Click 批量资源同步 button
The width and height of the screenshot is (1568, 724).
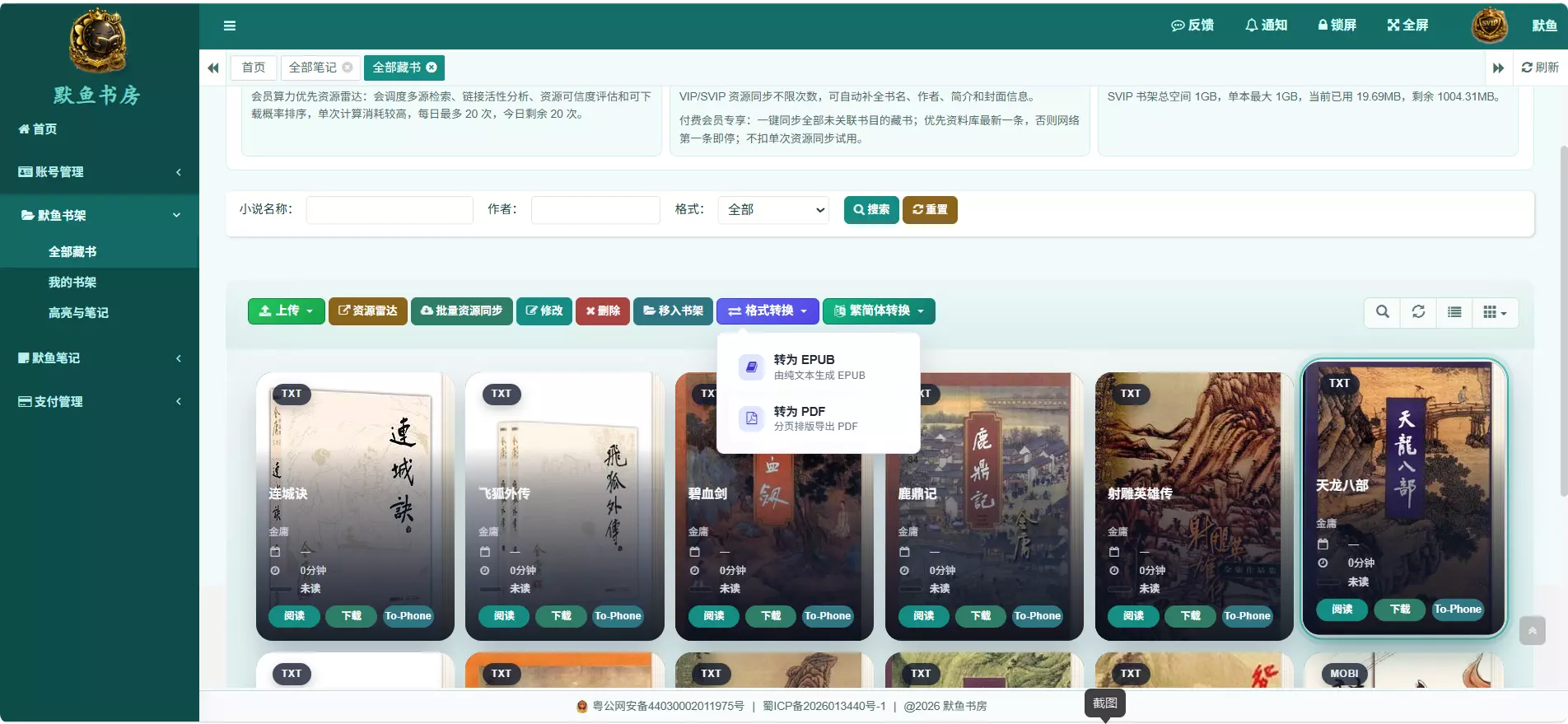click(462, 311)
